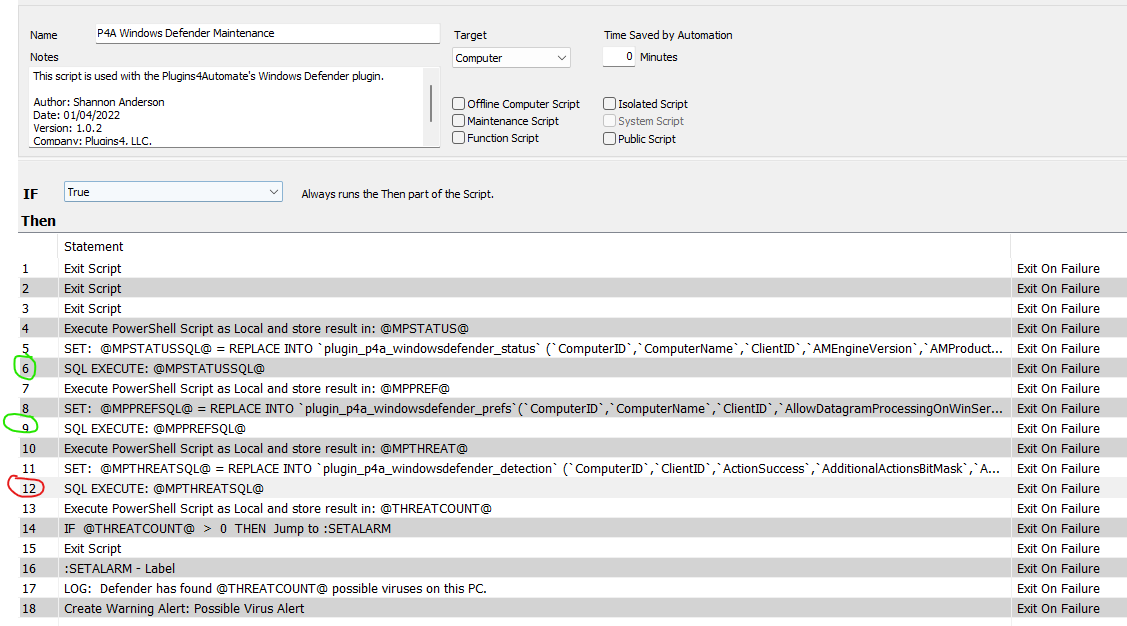Toggle the Maintenance Script checkbox

click(x=459, y=121)
